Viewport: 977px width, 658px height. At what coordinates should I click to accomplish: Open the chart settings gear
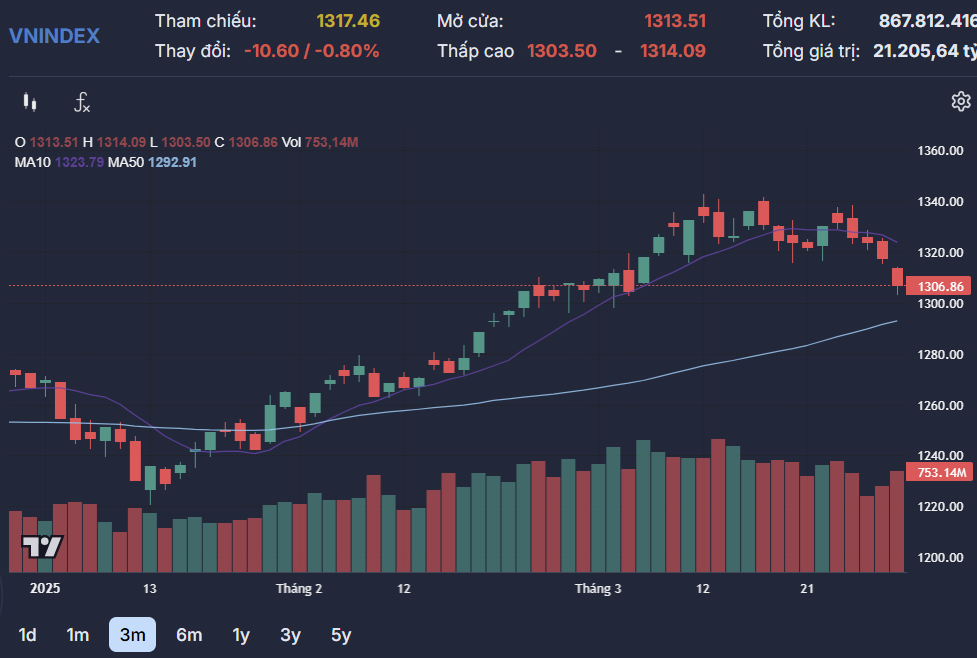(960, 100)
